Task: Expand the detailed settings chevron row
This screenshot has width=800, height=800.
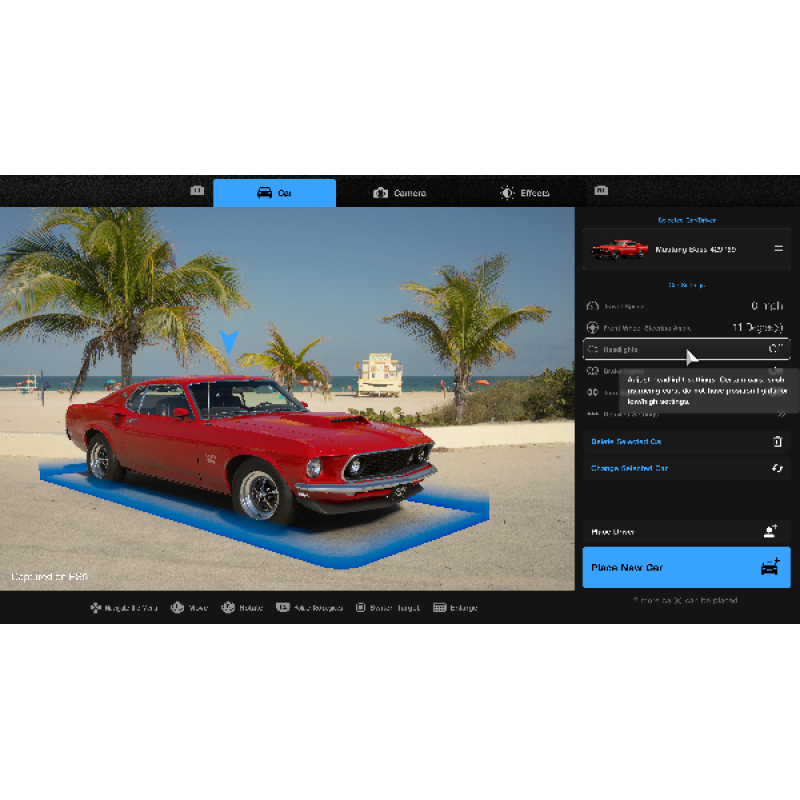Action: (x=780, y=413)
